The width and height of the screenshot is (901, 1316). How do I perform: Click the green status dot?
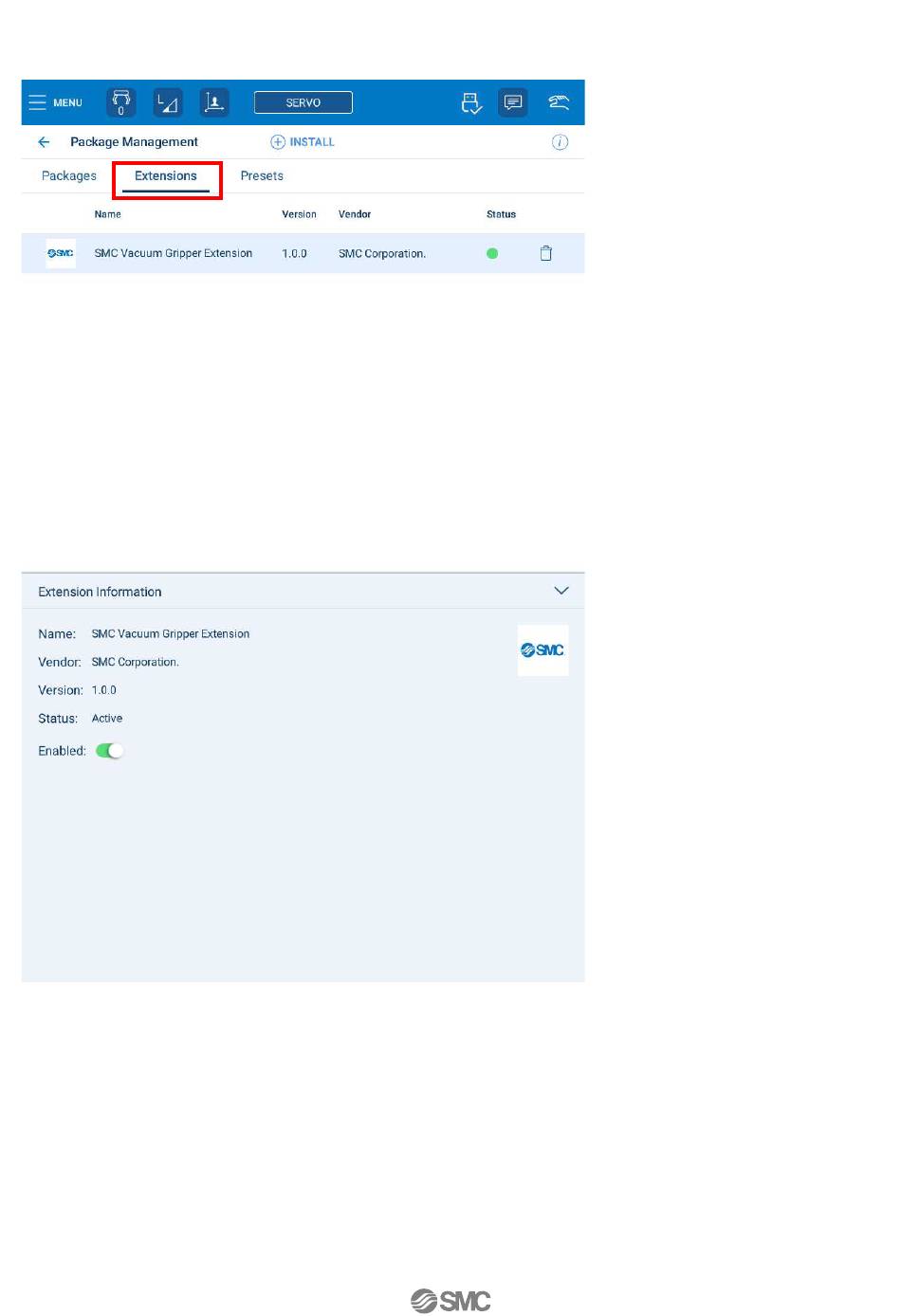coord(492,253)
